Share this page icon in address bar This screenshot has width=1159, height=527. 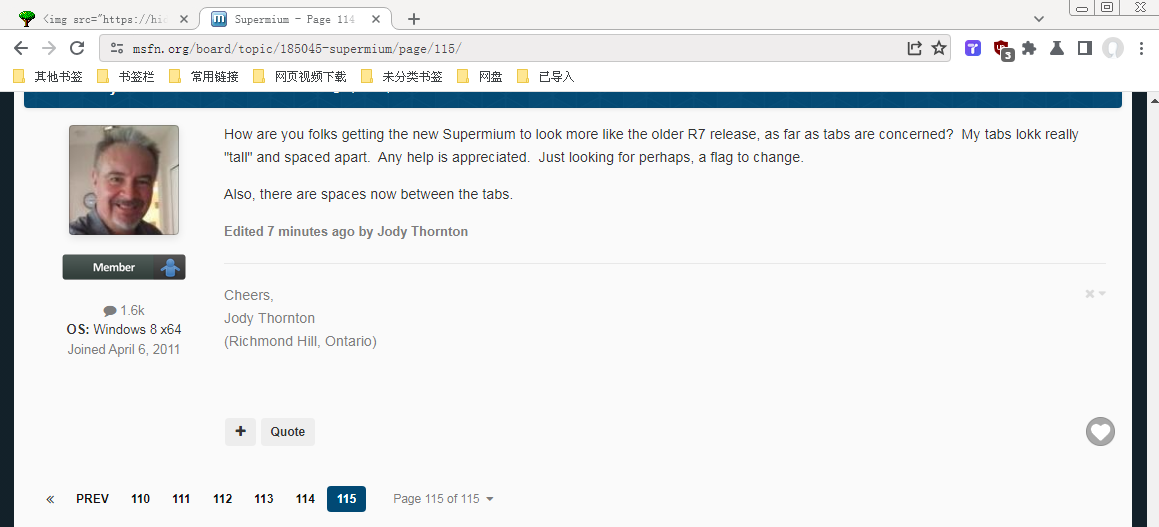[915, 48]
